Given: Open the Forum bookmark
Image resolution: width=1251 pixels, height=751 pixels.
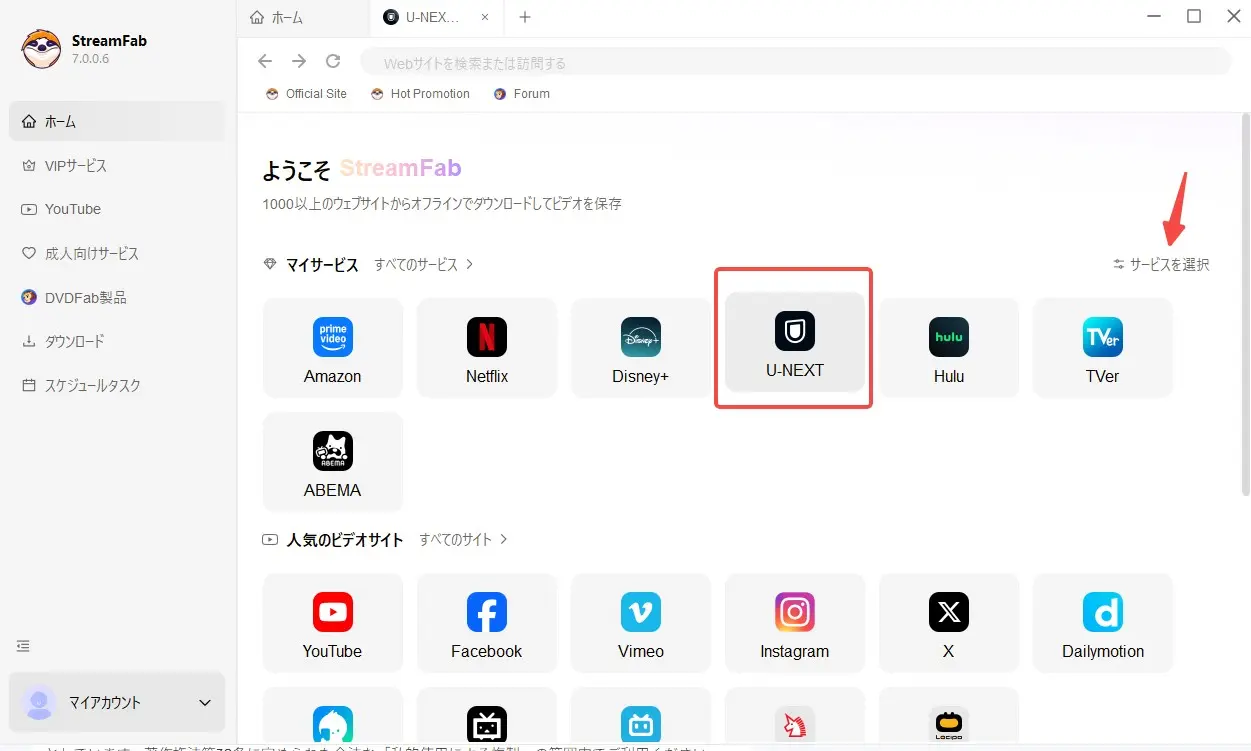Looking at the screenshot, I should [x=522, y=94].
